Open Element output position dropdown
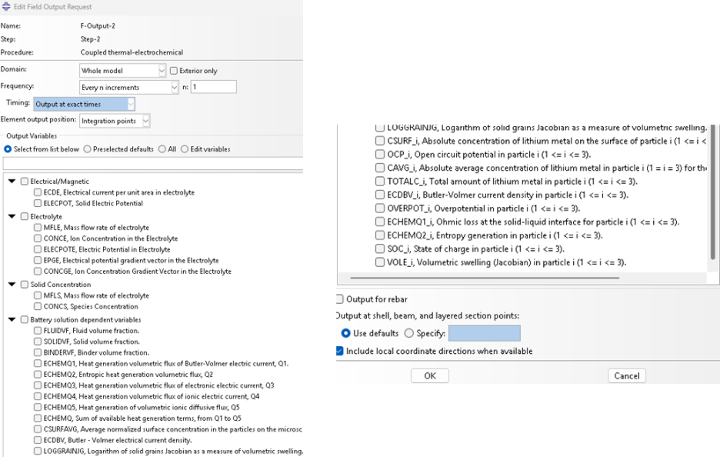 (x=114, y=121)
